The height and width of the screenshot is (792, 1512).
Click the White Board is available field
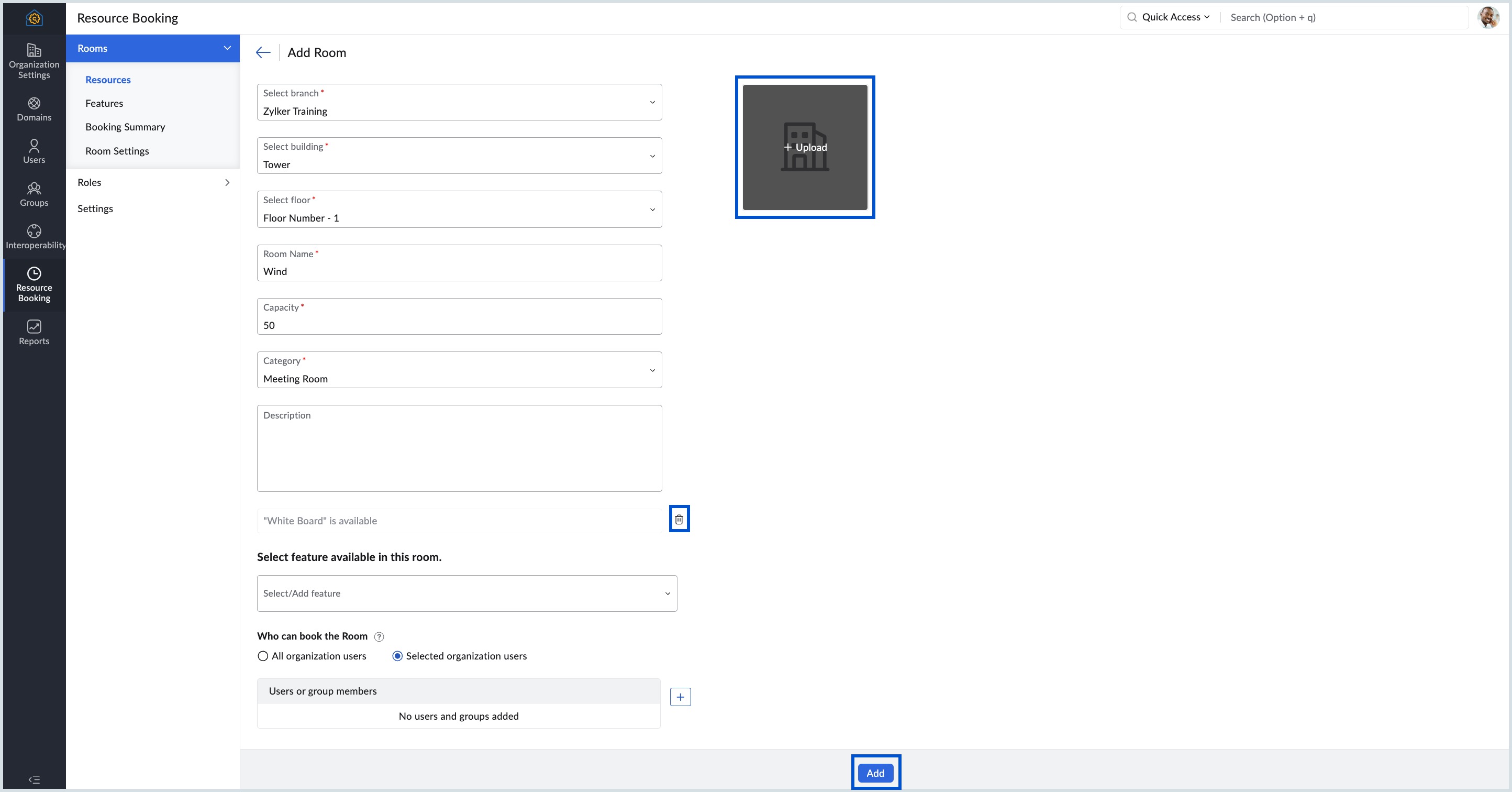[x=460, y=521]
